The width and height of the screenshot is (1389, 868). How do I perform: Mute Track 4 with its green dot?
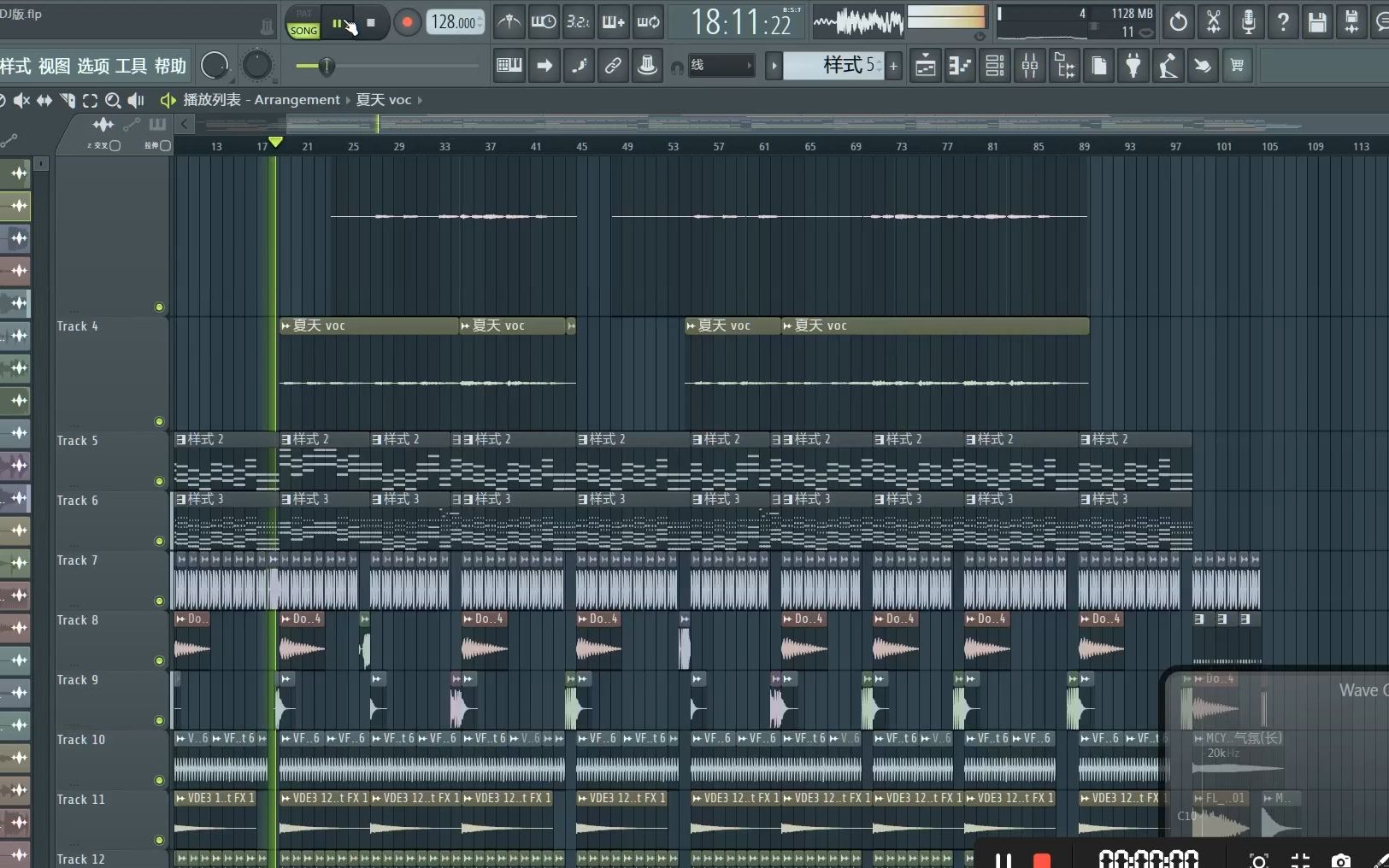159,421
